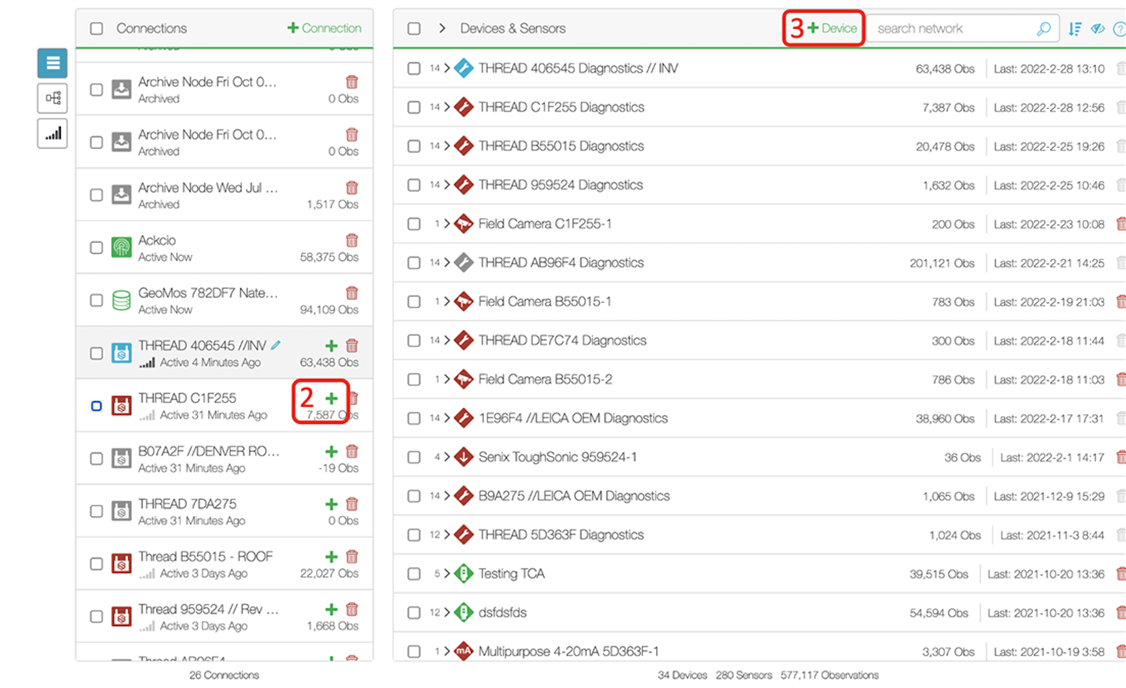Toggle the select-all Connections checkbox
Image resolution: width=1126 pixels, height=688 pixels.
96,29
